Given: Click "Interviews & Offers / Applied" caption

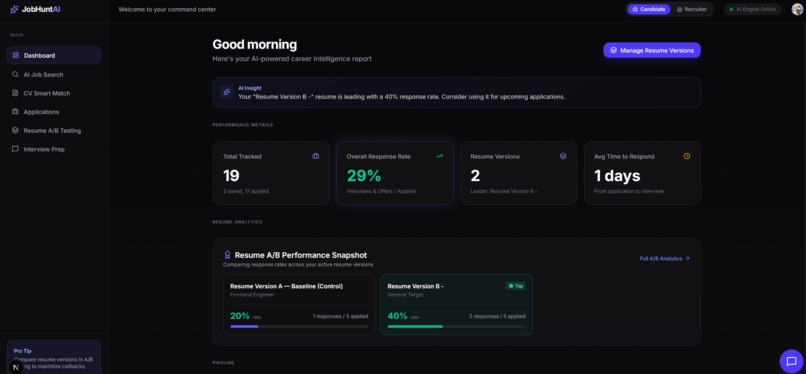Looking at the screenshot, I should 381,191.
